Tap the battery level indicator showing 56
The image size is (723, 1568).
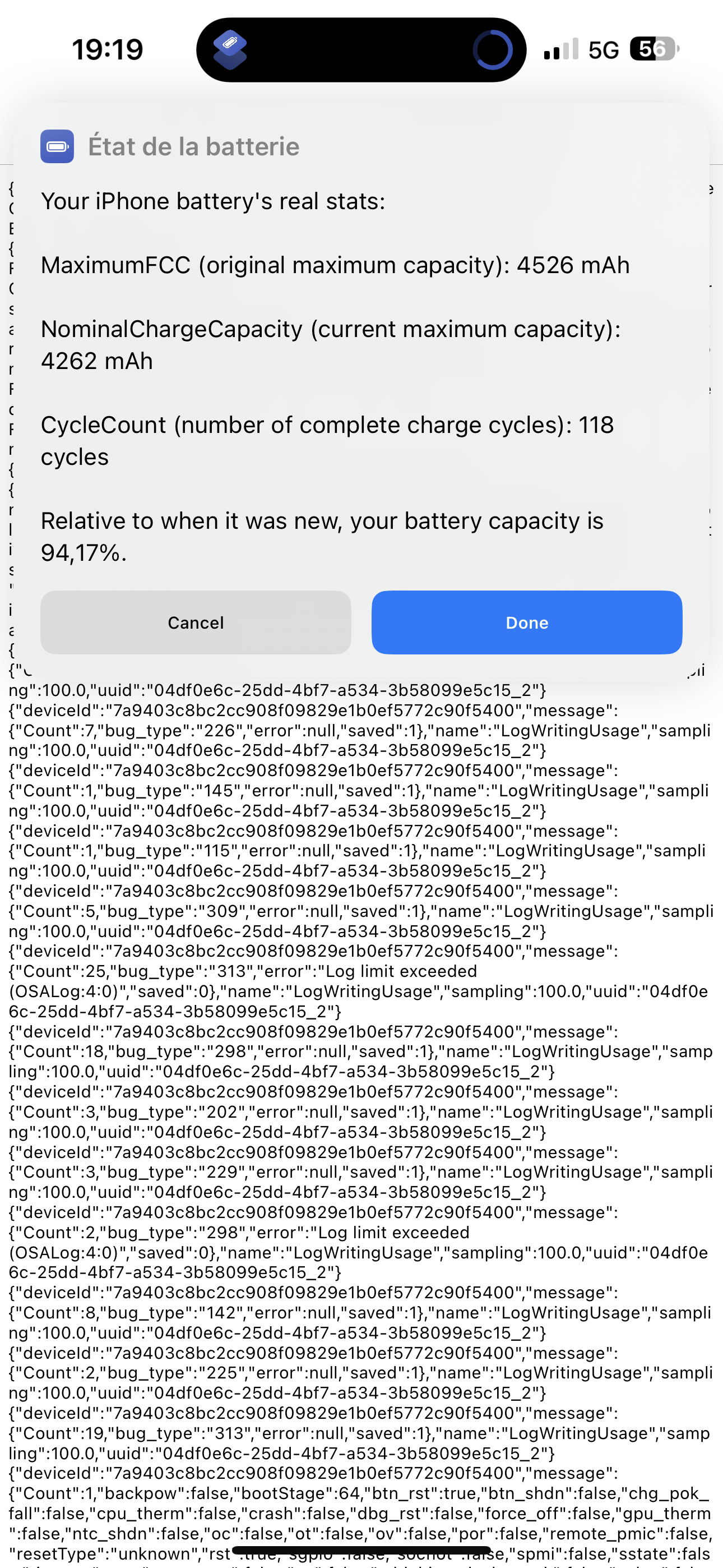(654, 49)
